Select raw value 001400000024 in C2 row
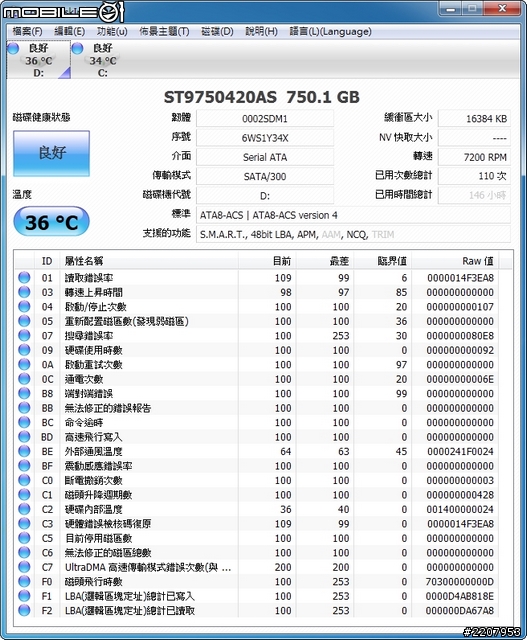This screenshot has height=640, width=527. (460, 509)
